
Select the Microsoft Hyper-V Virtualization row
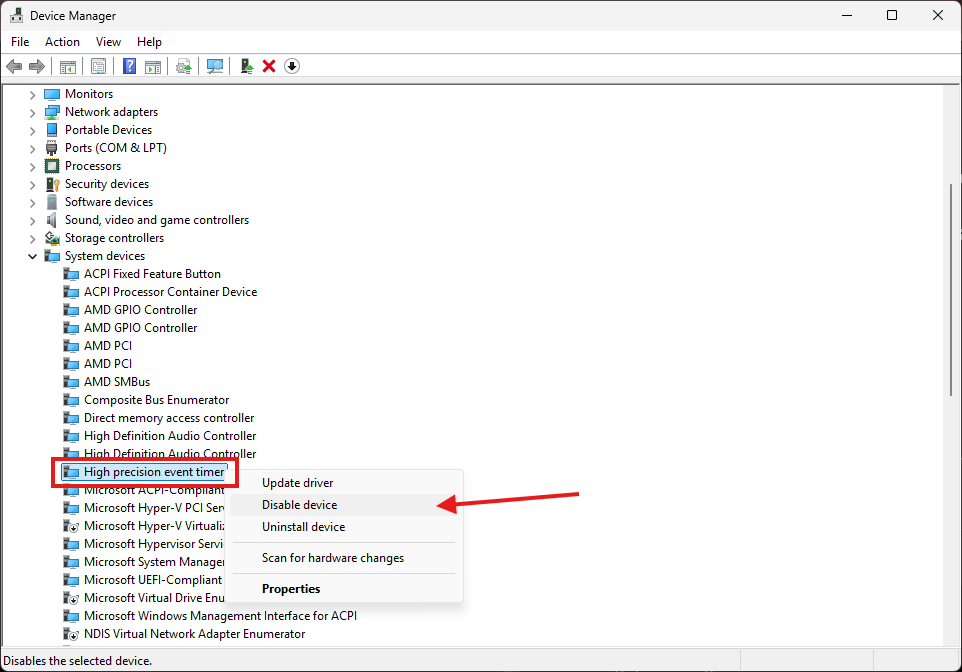coord(153,526)
